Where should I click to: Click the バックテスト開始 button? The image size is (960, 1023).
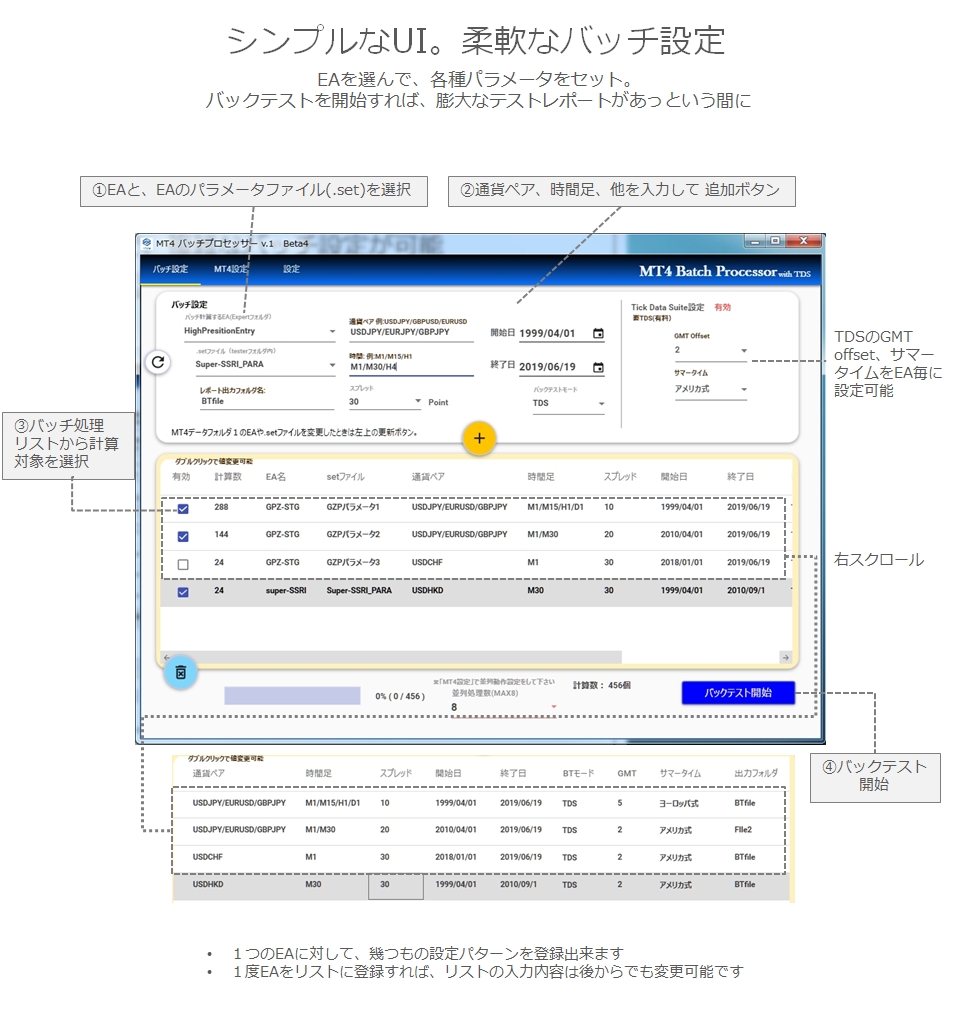pos(738,693)
